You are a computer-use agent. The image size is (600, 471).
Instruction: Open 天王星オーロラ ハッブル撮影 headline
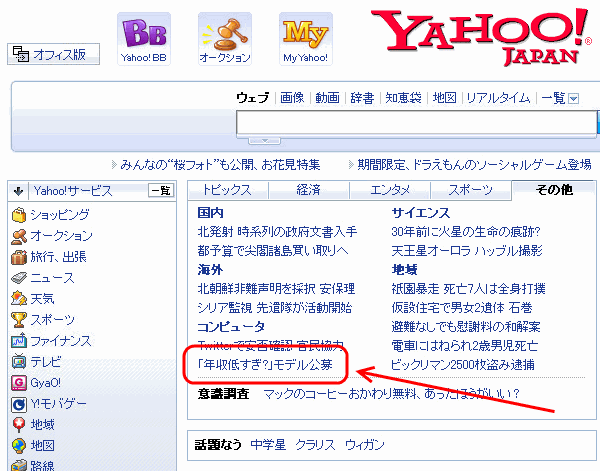coord(467,251)
